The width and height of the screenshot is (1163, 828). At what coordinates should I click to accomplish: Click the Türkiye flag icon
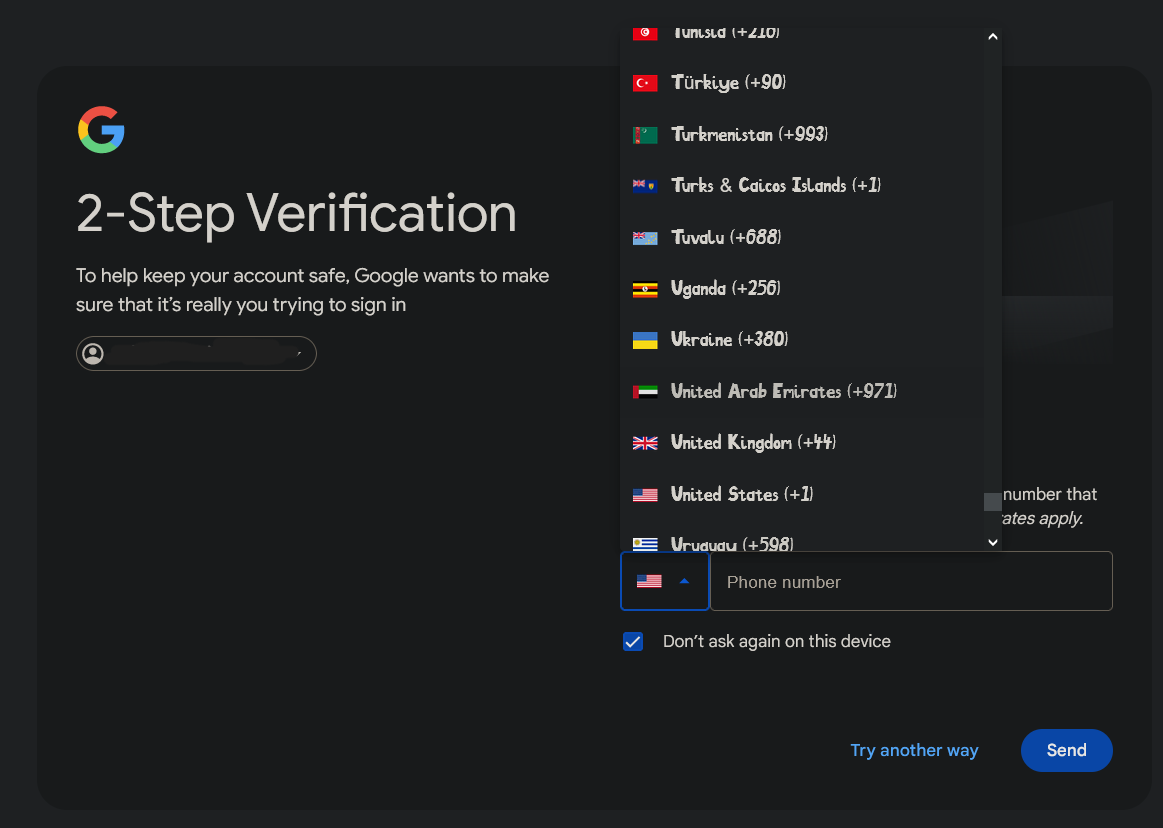tap(645, 83)
